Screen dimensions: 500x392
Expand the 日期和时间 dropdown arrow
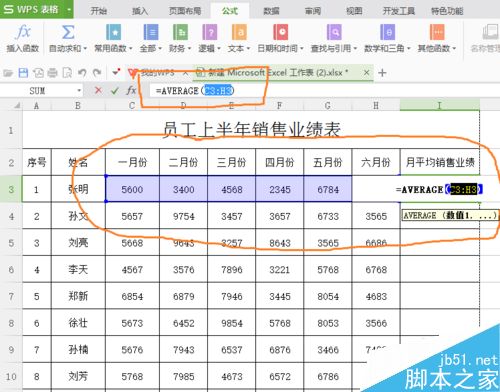(302, 49)
